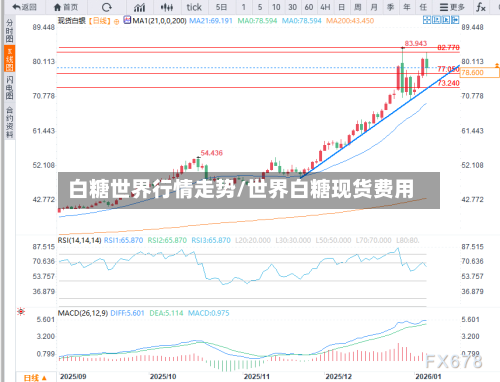Click the 54.436 peak price label
Image resolution: width=500 pixels, height=382 pixels.
pos(212,153)
